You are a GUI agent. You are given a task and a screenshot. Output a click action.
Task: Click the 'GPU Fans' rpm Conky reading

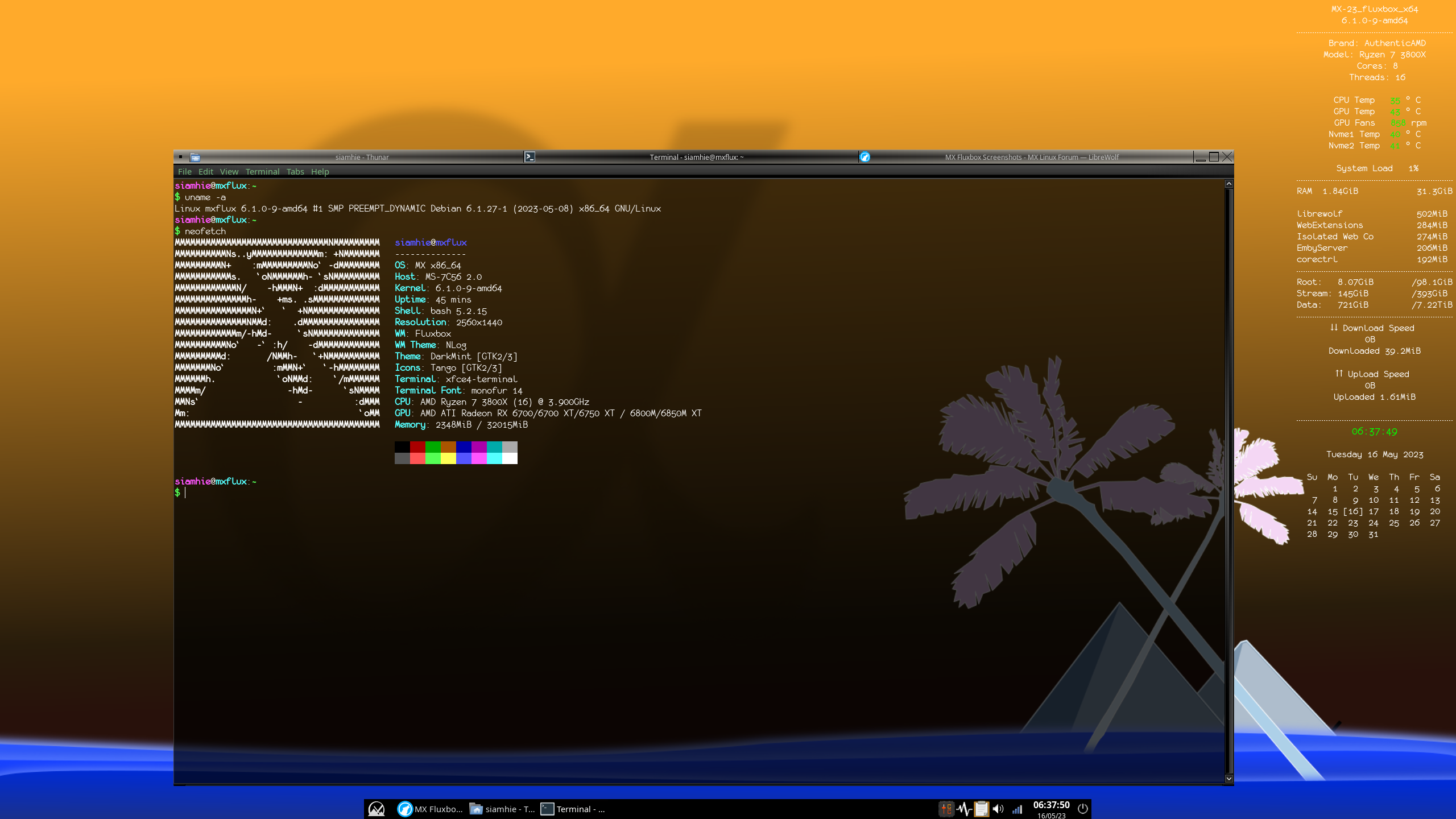point(1380,123)
